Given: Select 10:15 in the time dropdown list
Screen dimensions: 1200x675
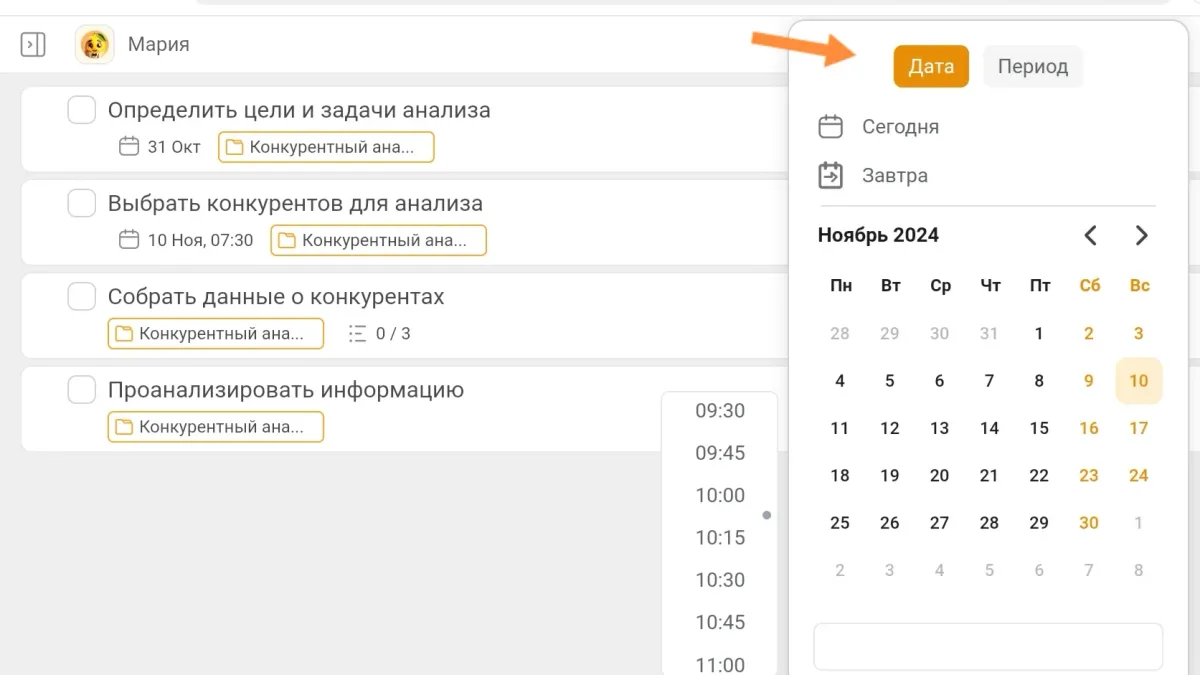Looking at the screenshot, I should point(720,538).
